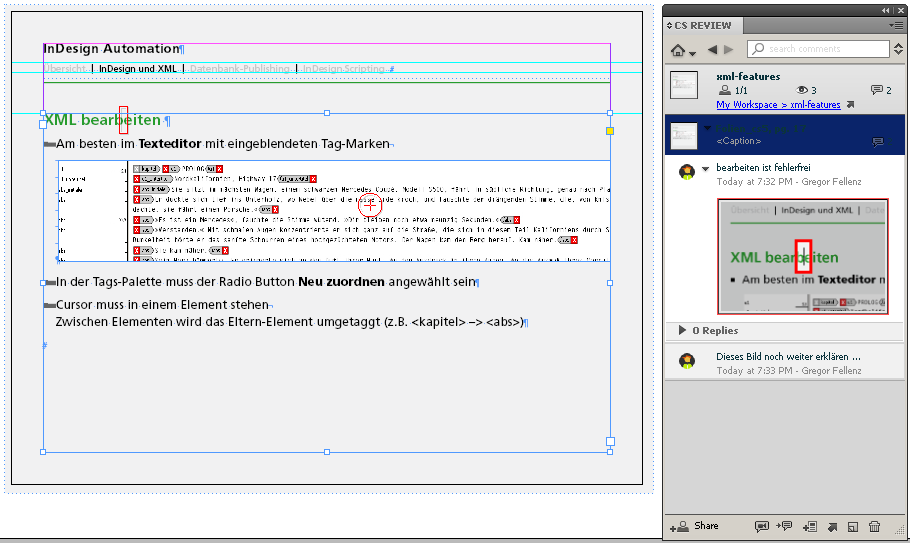The image size is (910, 543).
Task: Click the bold word 'Texteditor'
Action: 169,143
